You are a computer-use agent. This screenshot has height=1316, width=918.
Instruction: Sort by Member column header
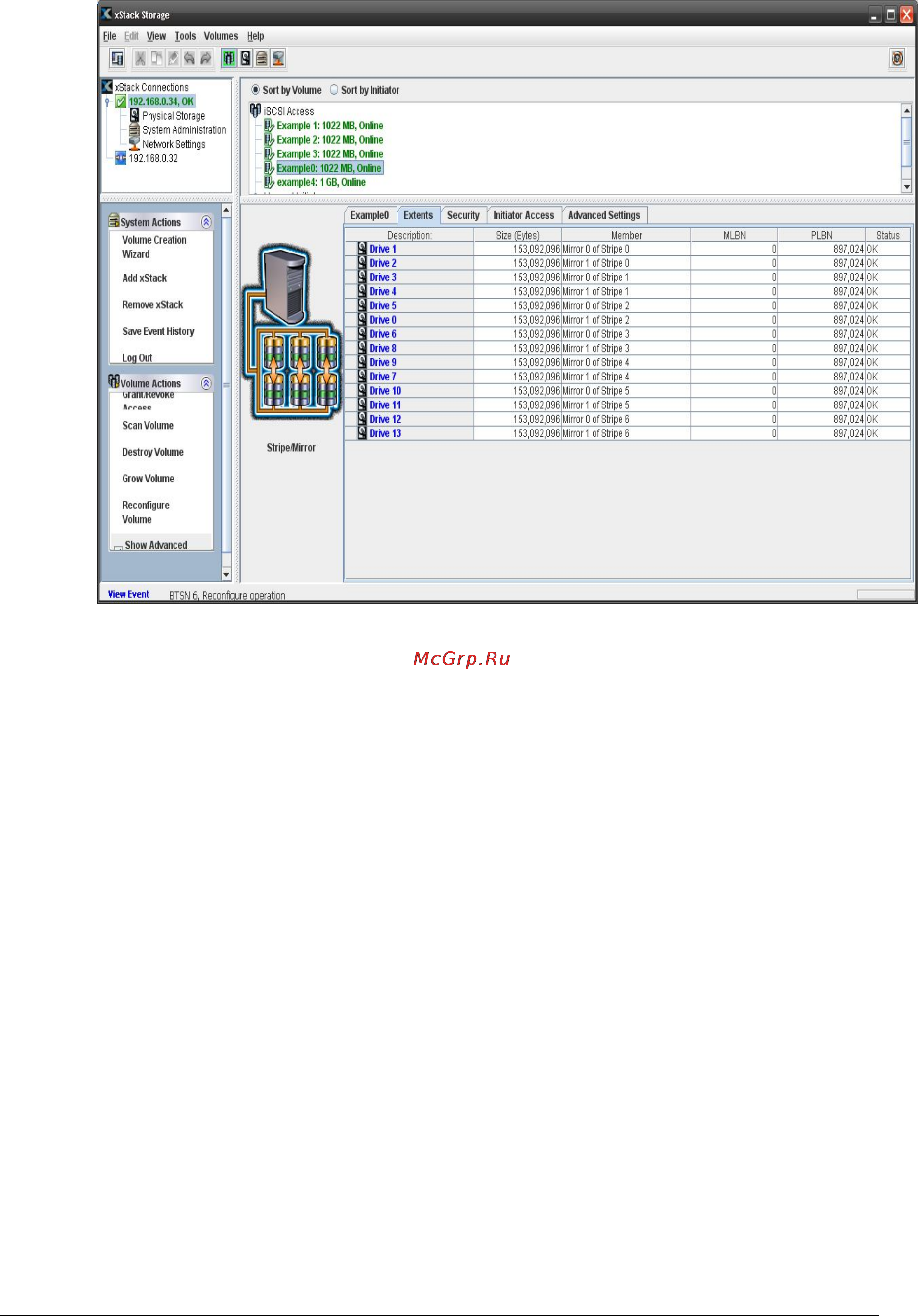pos(626,235)
